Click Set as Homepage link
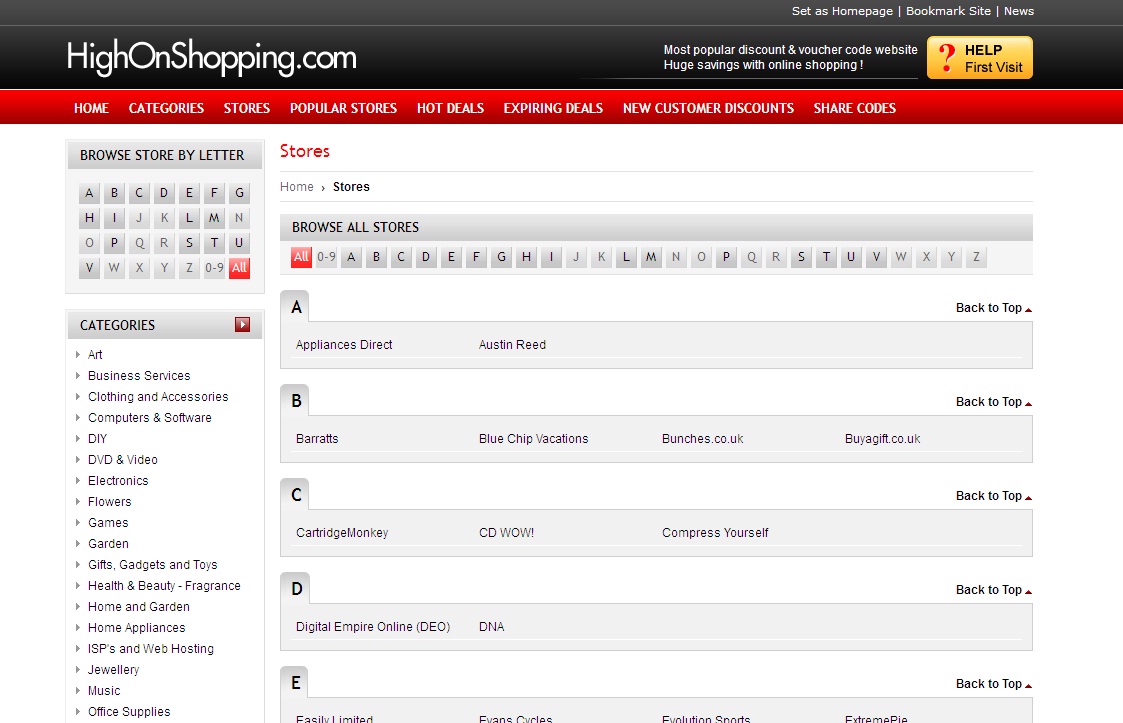 click(842, 11)
